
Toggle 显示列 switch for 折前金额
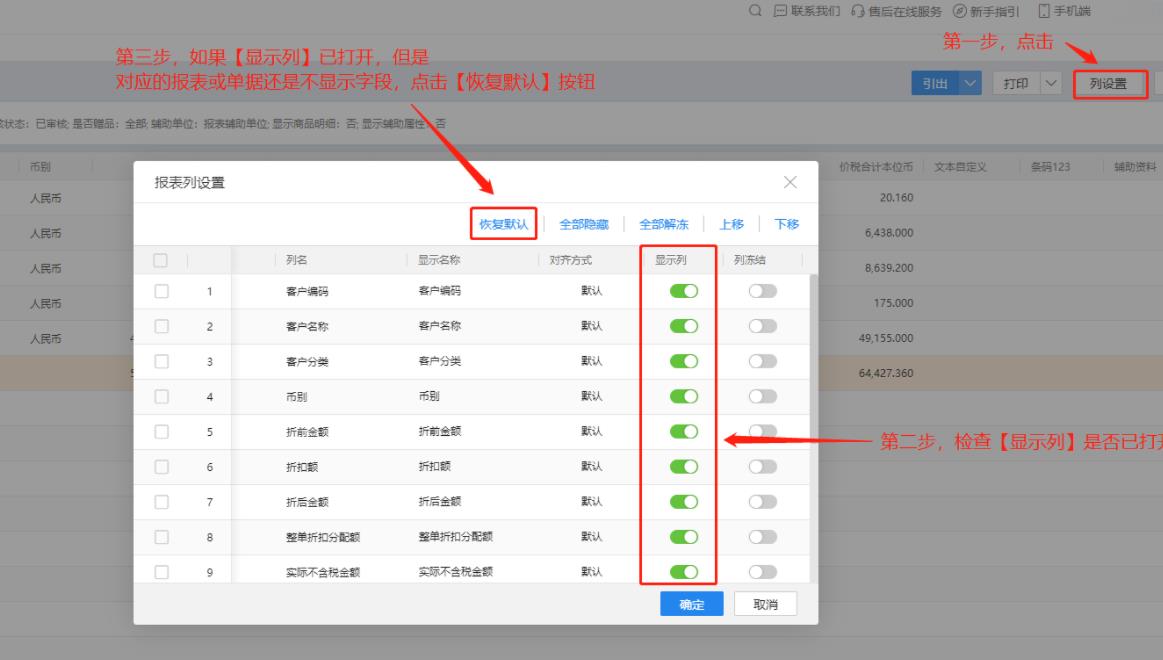[x=684, y=431]
